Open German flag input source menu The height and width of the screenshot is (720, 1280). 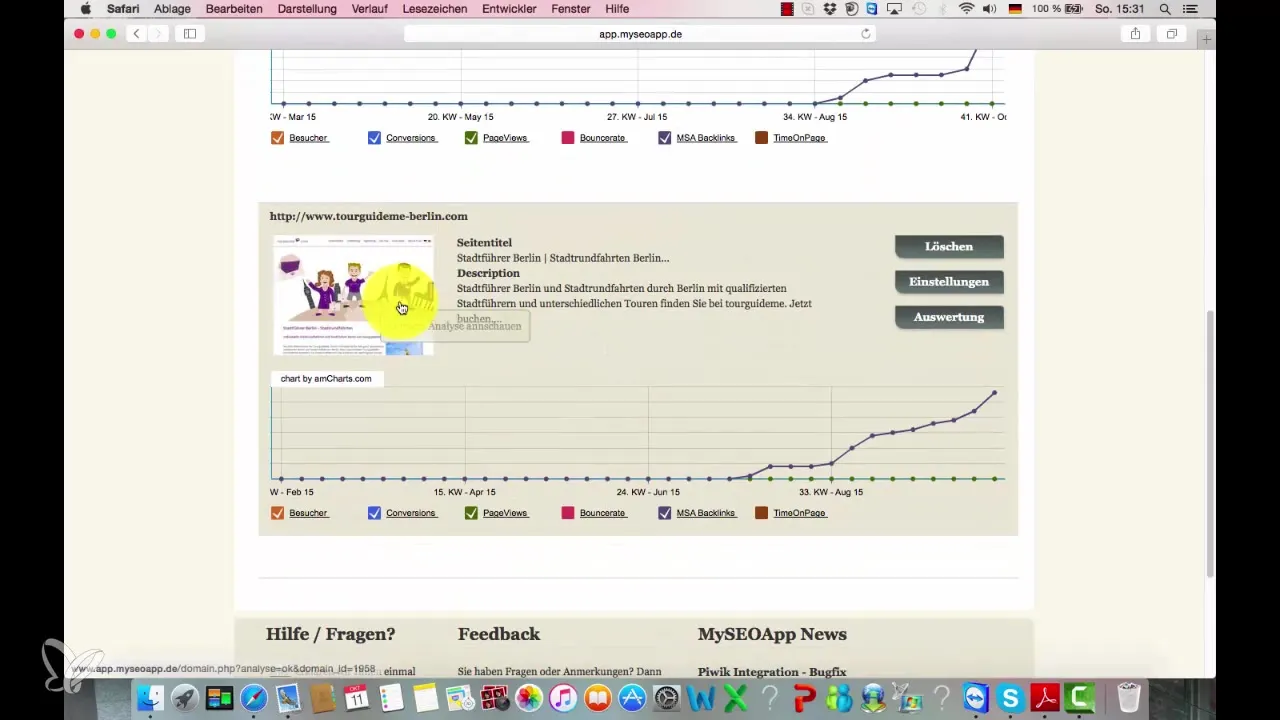click(x=1016, y=9)
